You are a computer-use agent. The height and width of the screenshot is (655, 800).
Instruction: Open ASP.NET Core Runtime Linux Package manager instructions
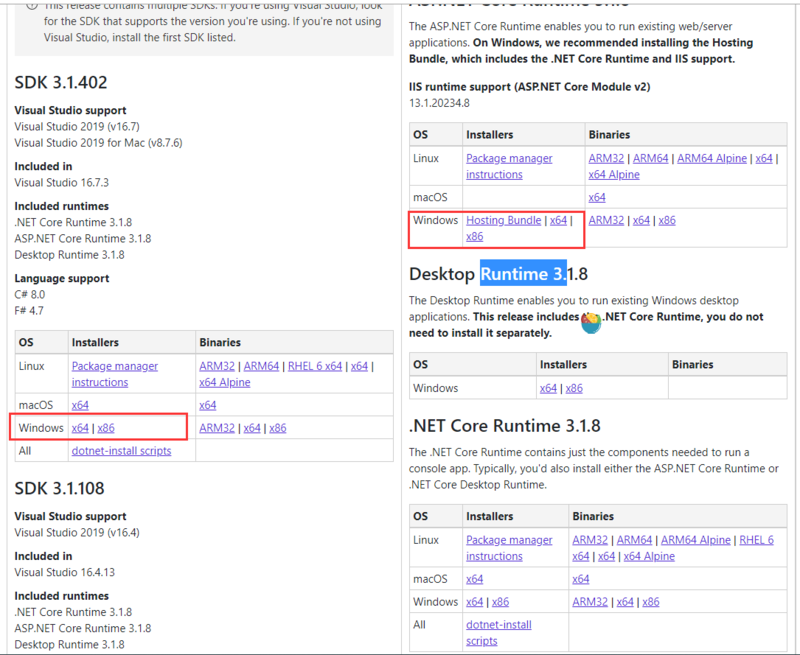click(509, 166)
